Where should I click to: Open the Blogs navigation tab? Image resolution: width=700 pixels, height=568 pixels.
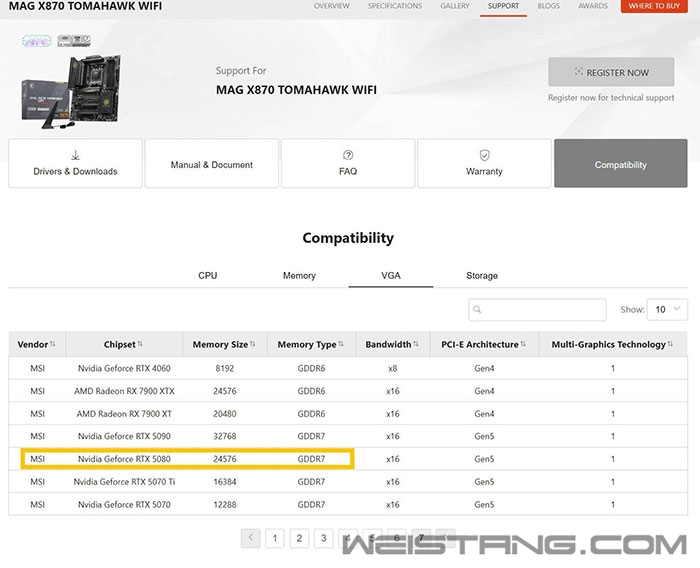click(548, 6)
